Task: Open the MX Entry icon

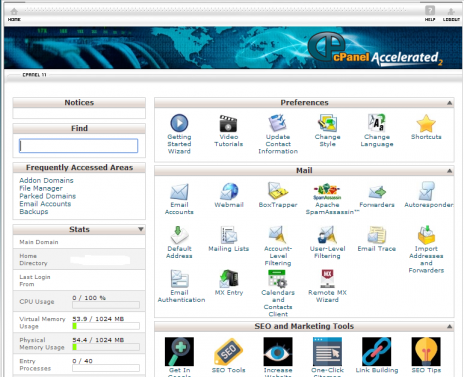Action: tap(229, 279)
